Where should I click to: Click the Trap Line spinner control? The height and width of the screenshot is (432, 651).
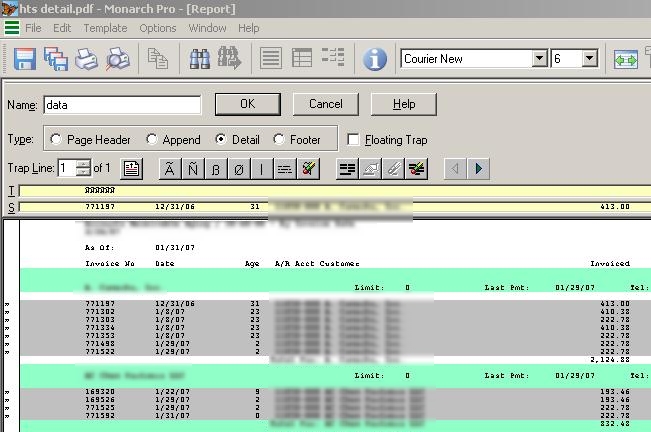pyautogui.click(x=83, y=168)
